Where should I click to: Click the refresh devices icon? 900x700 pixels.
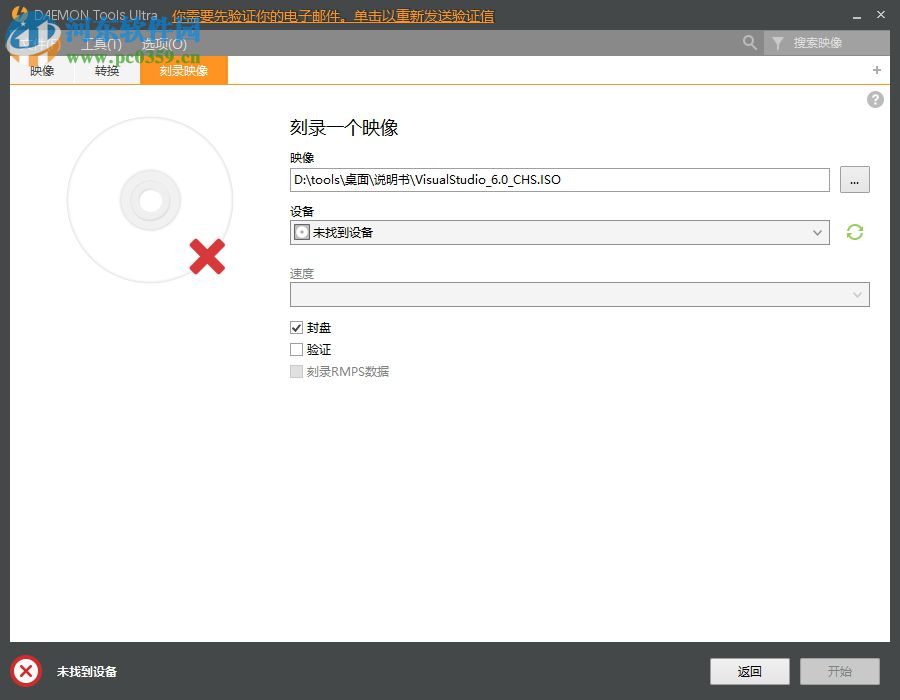tap(854, 232)
